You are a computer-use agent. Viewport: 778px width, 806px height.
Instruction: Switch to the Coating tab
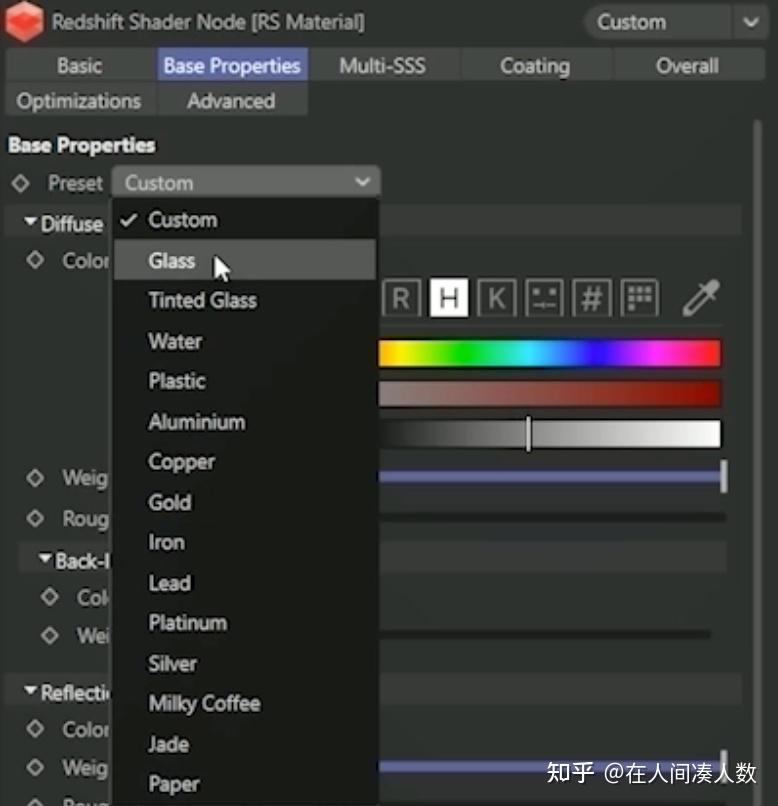[x=535, y=64]
